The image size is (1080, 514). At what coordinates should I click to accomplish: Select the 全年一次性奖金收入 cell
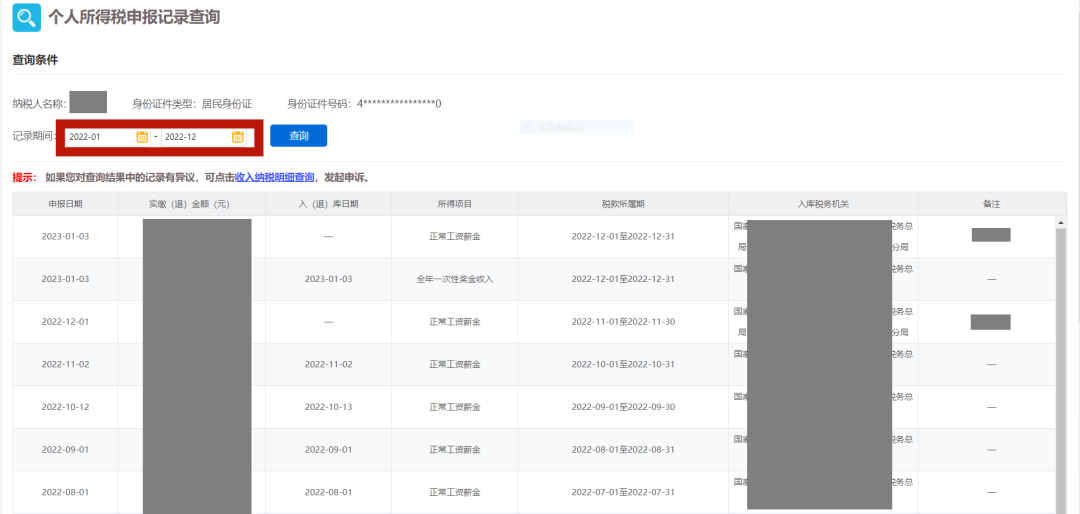point(455,279)
